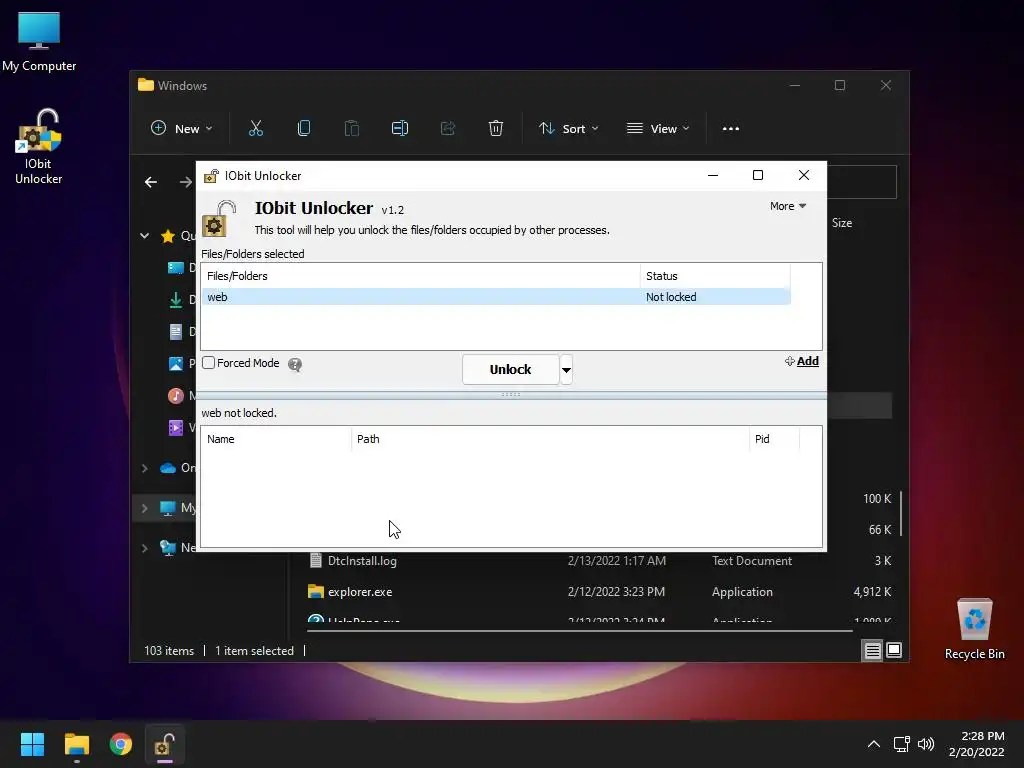
Task: Open the New menu in Windows Explorer
Action: tap(182, 129)
